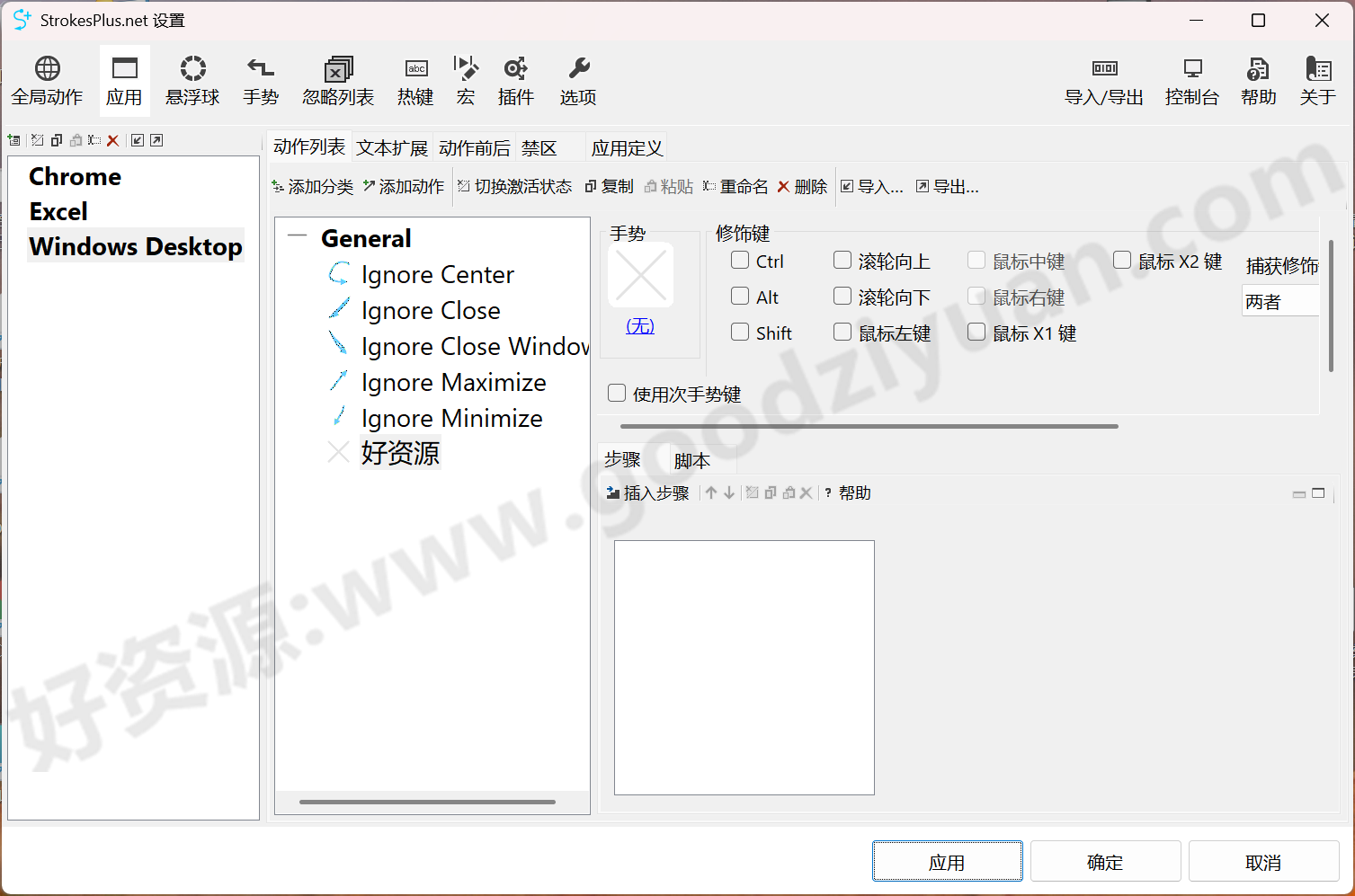This screenshot has height=896, width=1355.
Task: Open the 控制台 (Console) window
Action: tap(1192, 80)
